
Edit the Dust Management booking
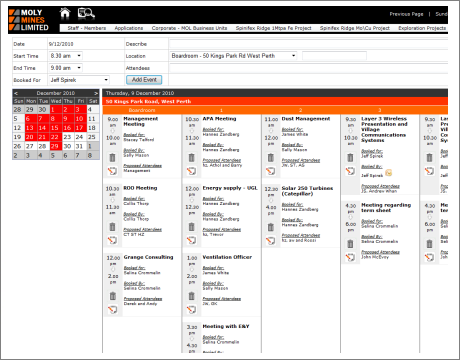[271, 171]
